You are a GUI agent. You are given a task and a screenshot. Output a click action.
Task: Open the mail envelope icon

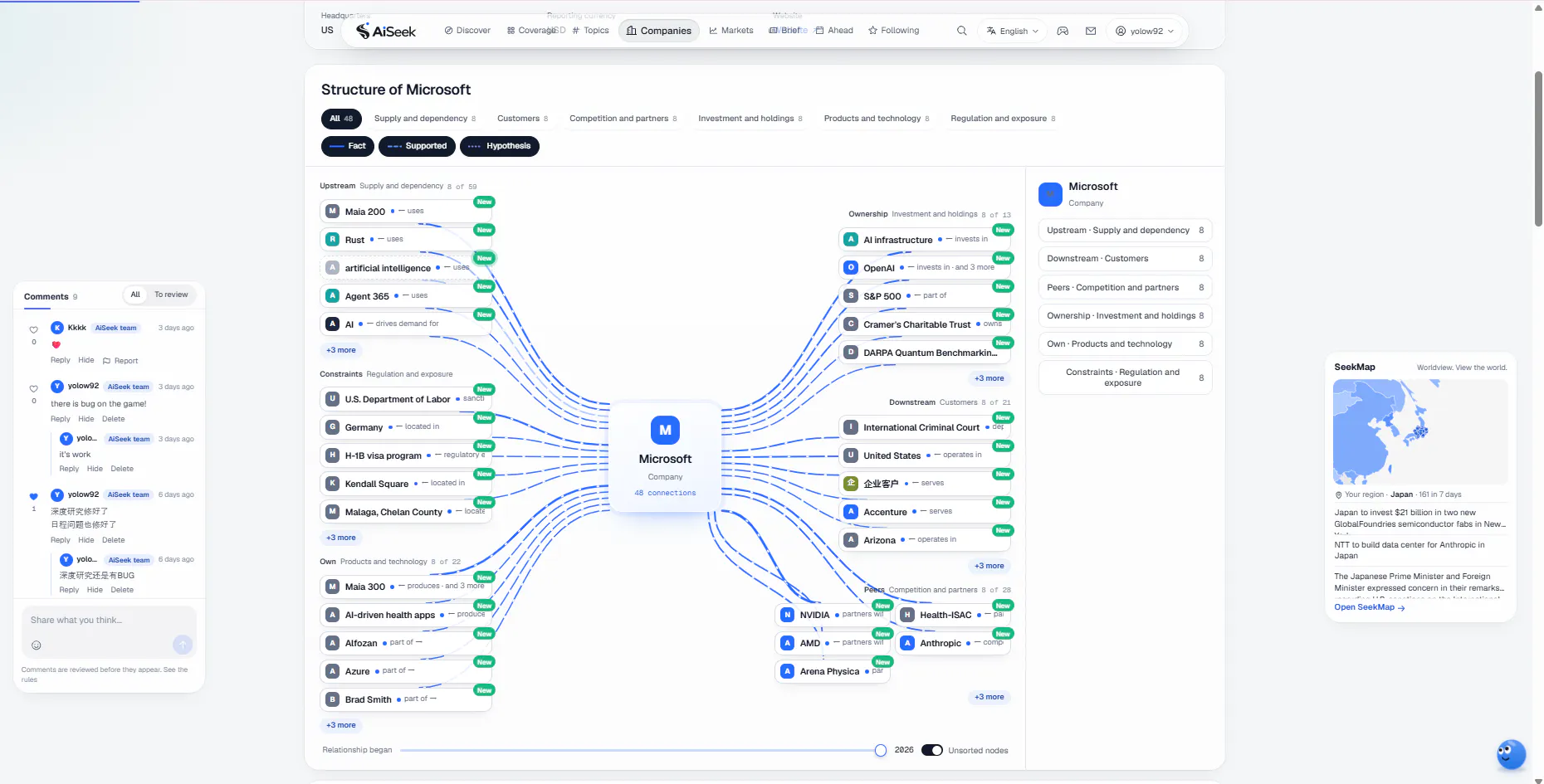[x=1091, y=31]
